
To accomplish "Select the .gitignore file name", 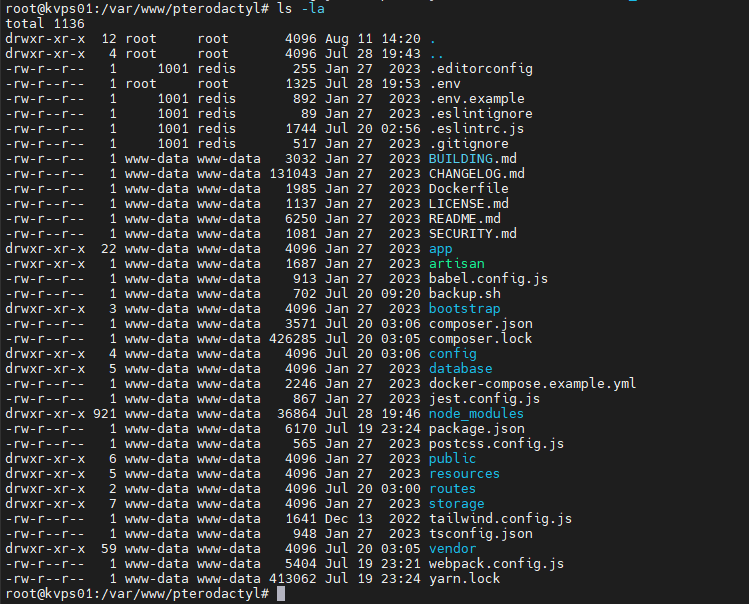I will coord(469,144).
